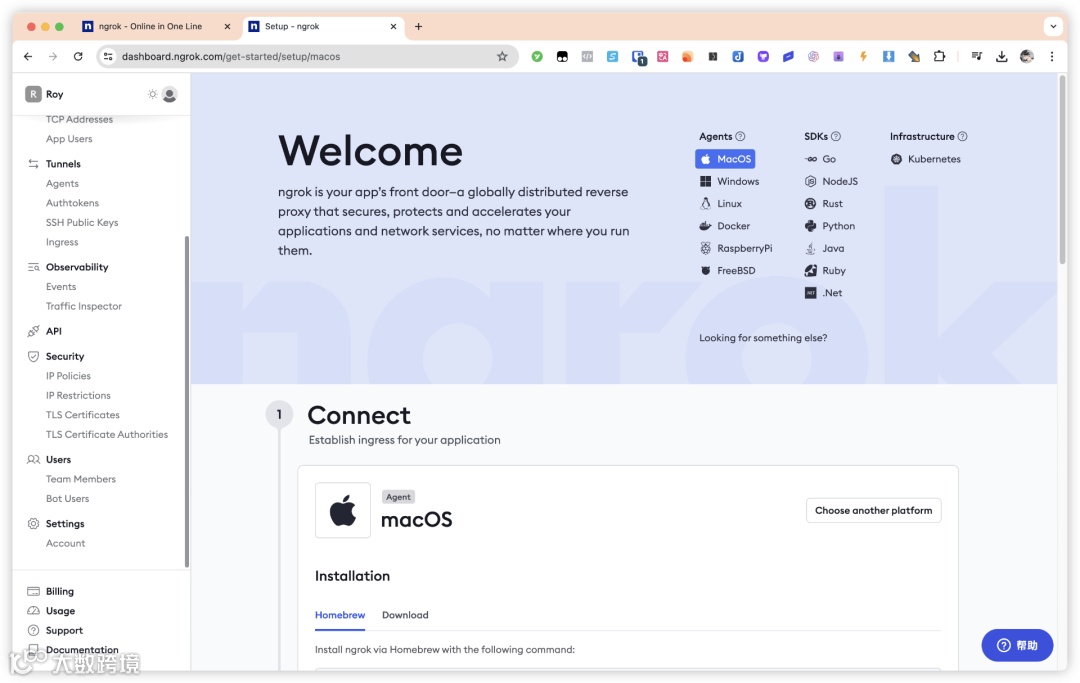Choose the Ruby SDK option
This screenshot has width=1080, height=683.
[824, 271]
